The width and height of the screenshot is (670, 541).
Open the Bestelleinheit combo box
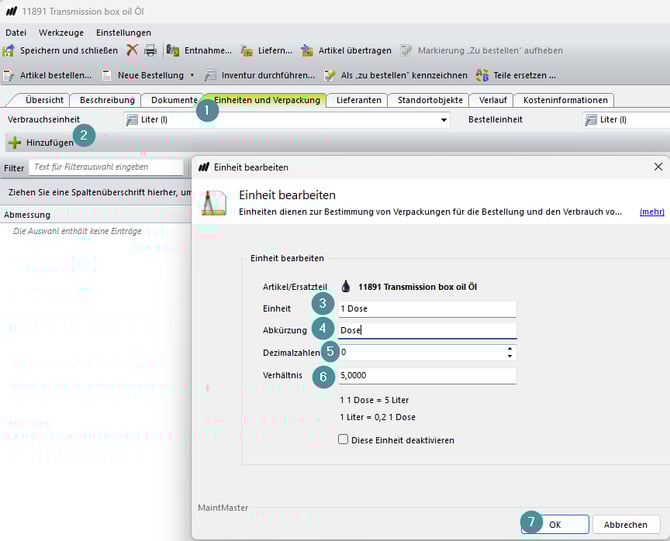coord(625,120)
